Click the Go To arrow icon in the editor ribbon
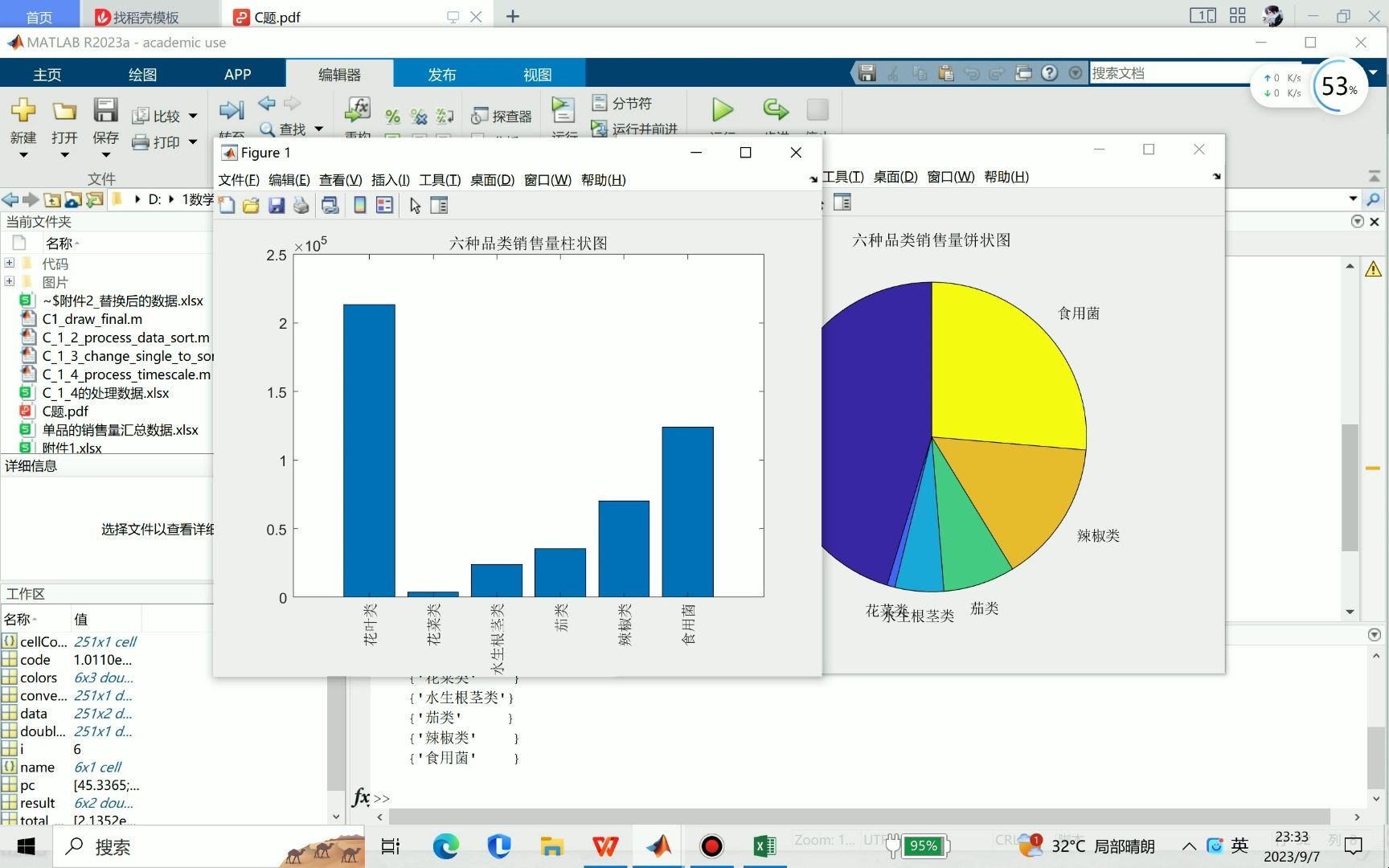Viewport: 1389px width, 868px height. coord(231,110)
